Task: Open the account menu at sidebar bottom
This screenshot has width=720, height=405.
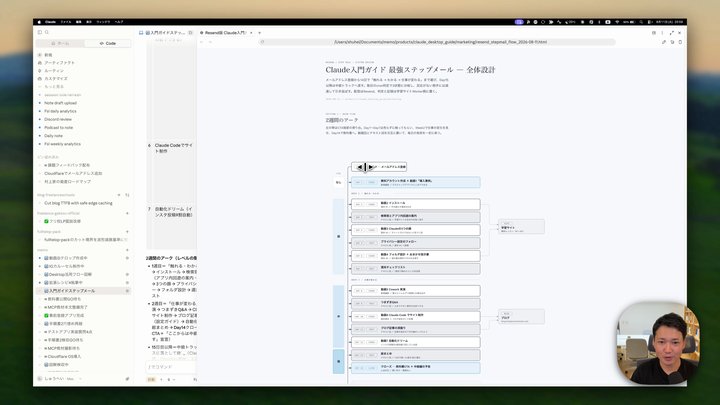Action: point(60,379)
